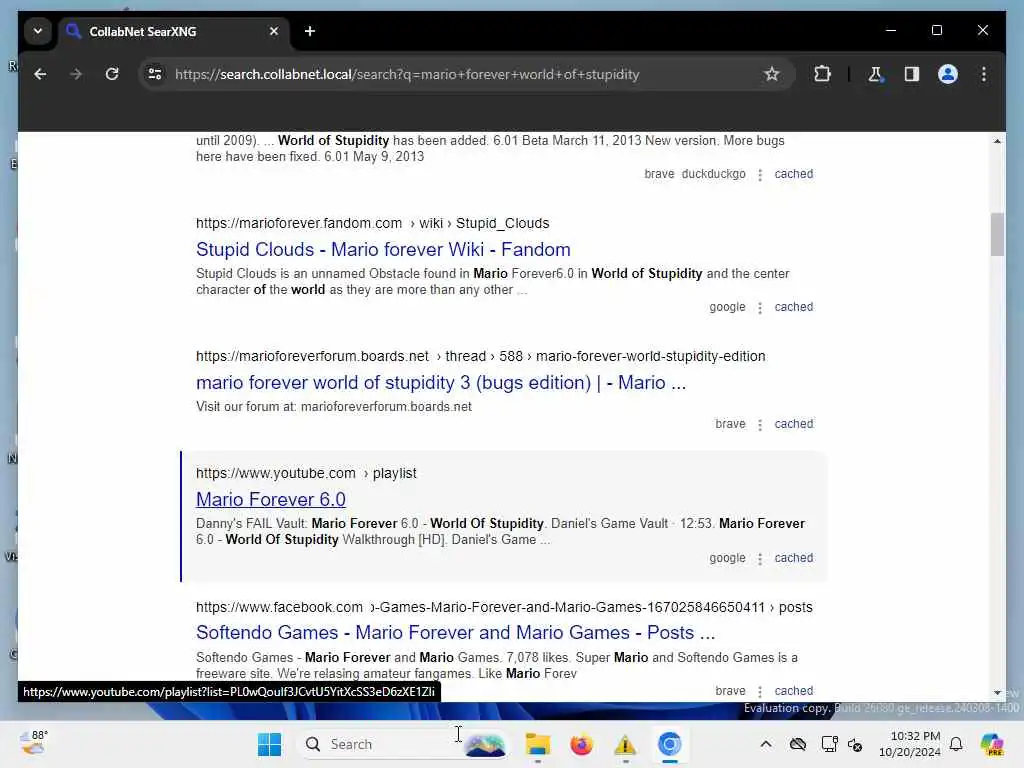The height and width of the screenshot is (768, 1024).
Task: Open a new browser tab
Action: point(310,31)
